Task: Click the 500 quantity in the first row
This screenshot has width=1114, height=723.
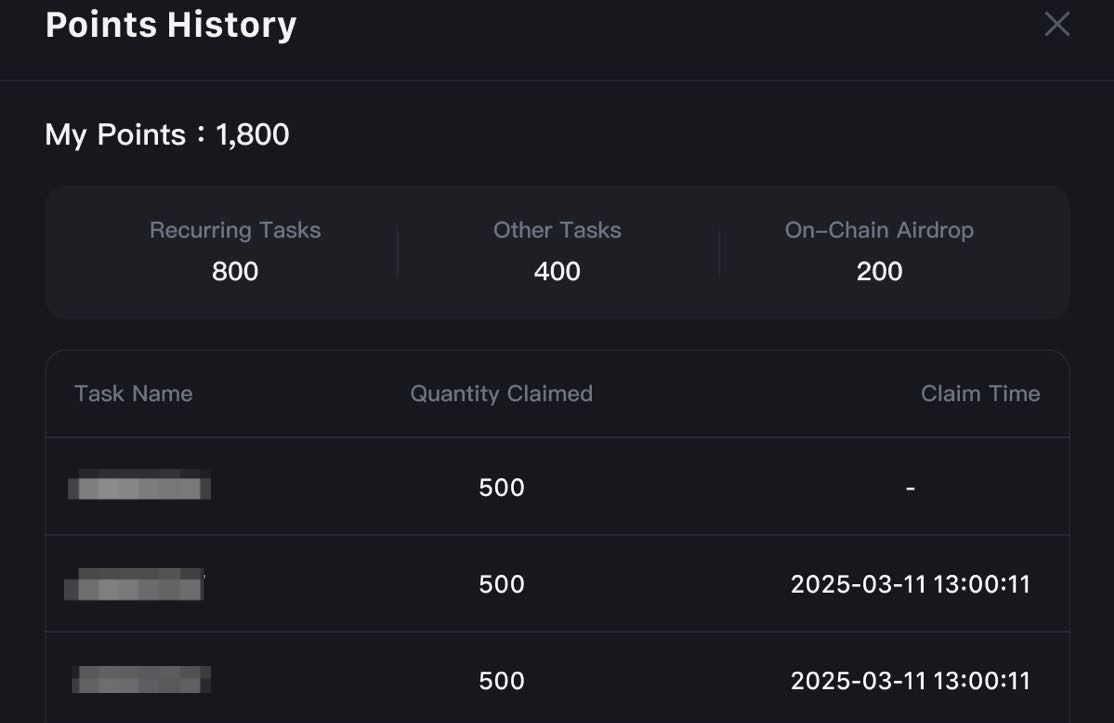Action: (501, 487)
